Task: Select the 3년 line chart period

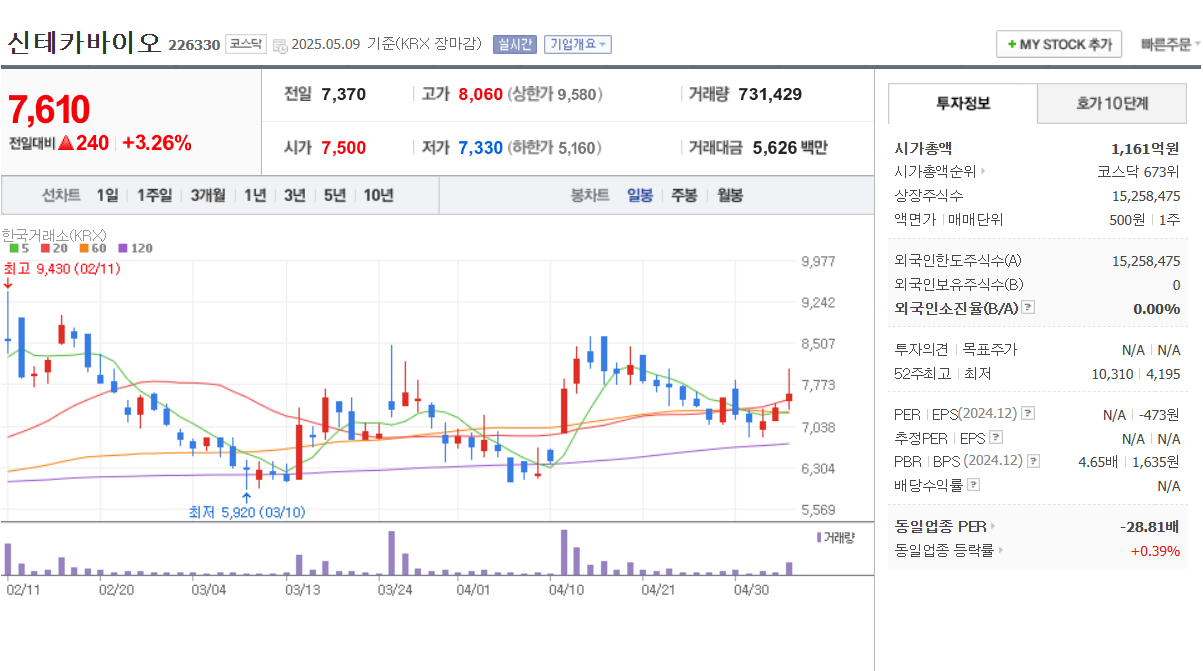Action: click(x=294, y=195)
